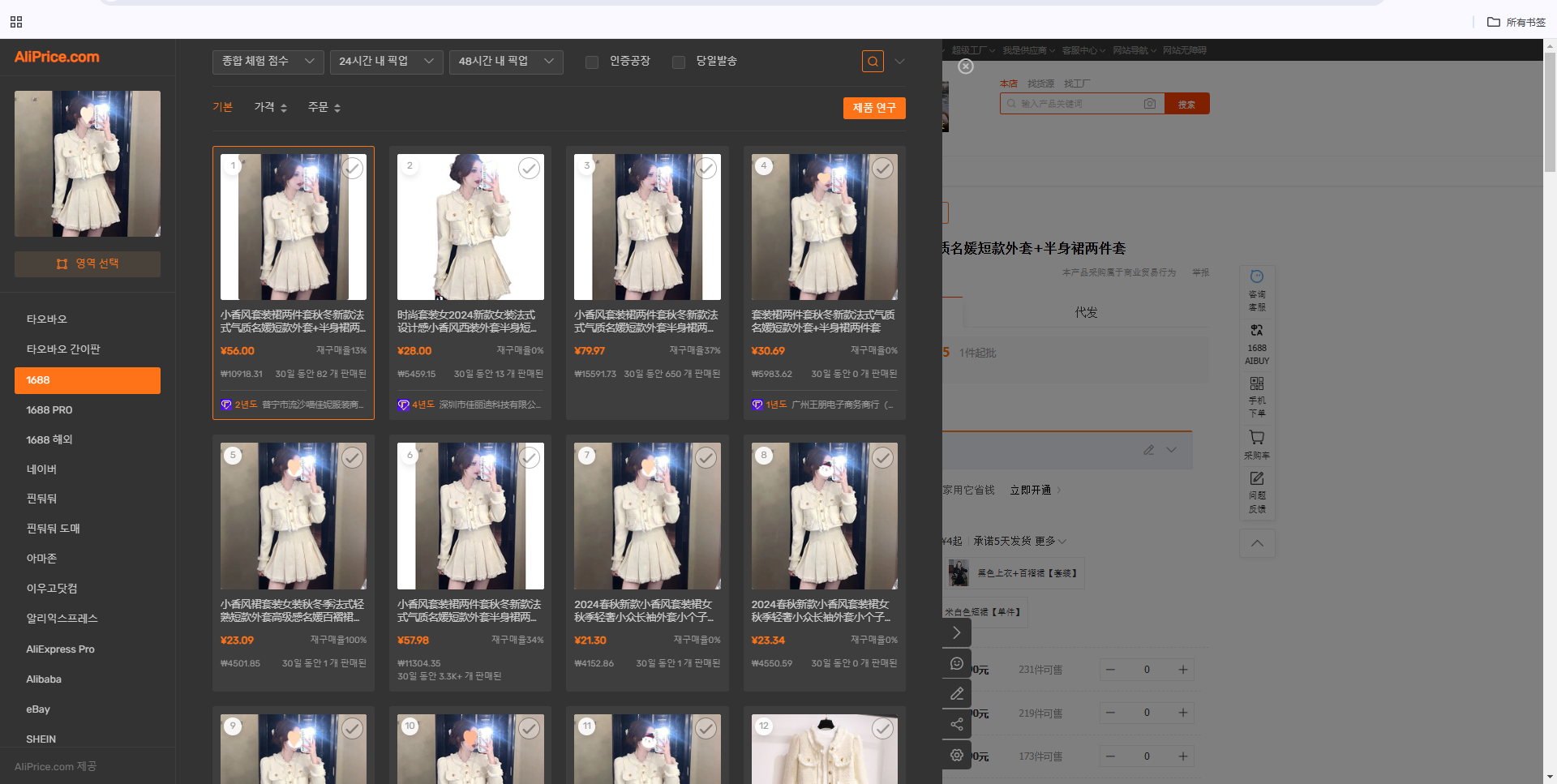Sort results by 주문
Viewport: 1557px width, 784px height.
(324, 107)
